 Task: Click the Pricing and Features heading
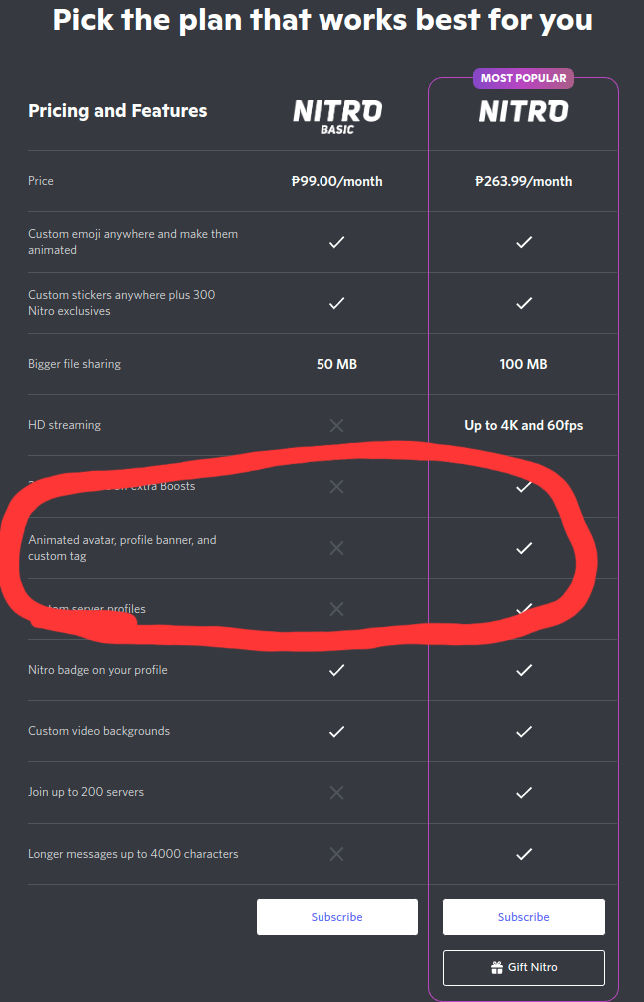pos(118,111)
